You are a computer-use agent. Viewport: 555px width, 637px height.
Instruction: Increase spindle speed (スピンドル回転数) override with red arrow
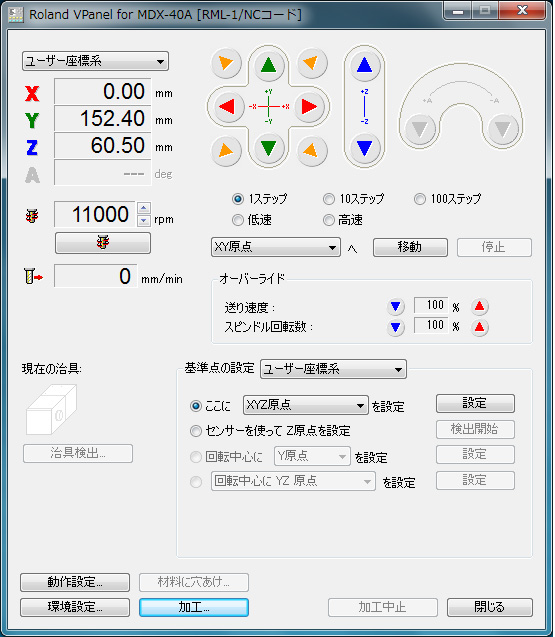point(479,327)
